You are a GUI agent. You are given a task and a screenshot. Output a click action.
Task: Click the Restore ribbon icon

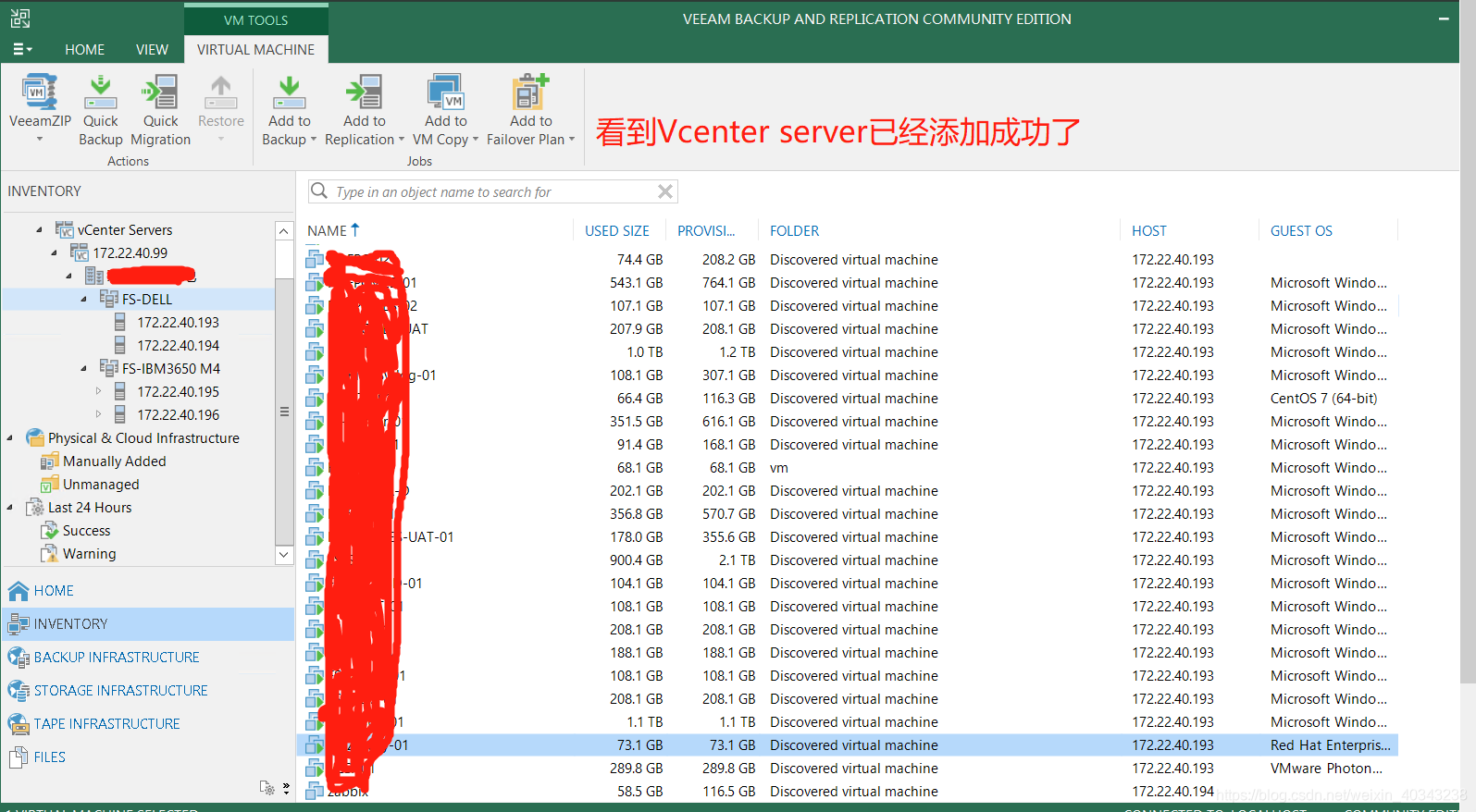coord(220,92)
